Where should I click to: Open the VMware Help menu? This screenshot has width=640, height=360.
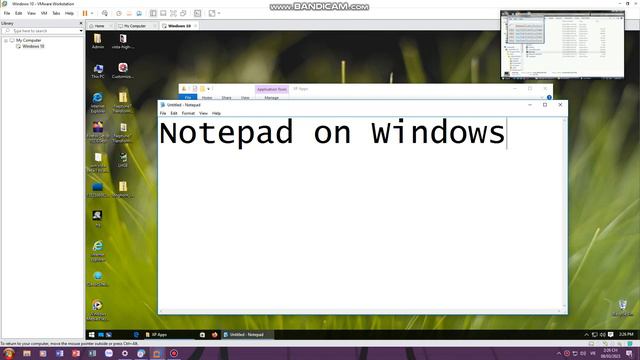click(69, 13)
